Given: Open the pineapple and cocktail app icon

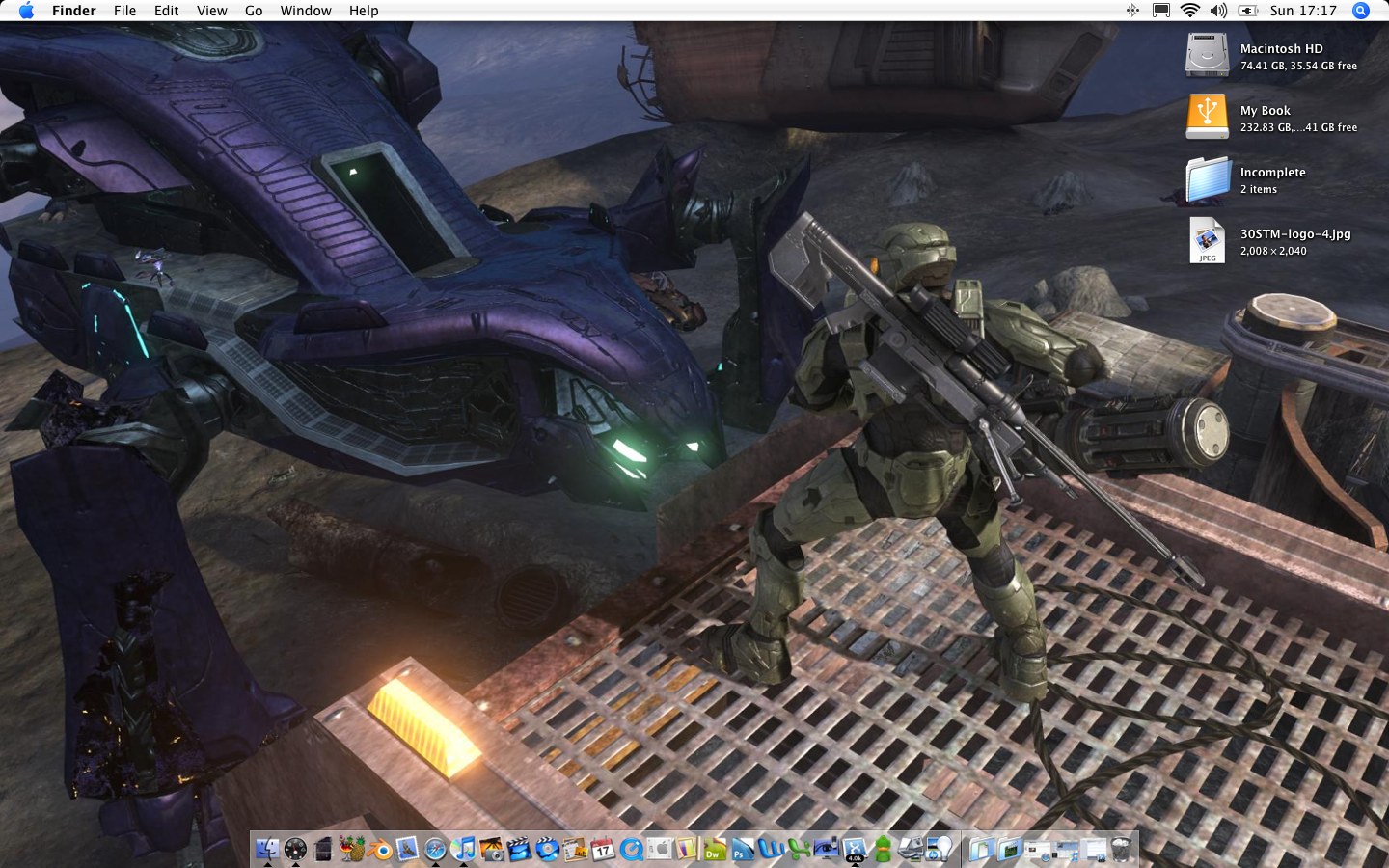Looking at the screenshot, I should click(x=352, y=849).
